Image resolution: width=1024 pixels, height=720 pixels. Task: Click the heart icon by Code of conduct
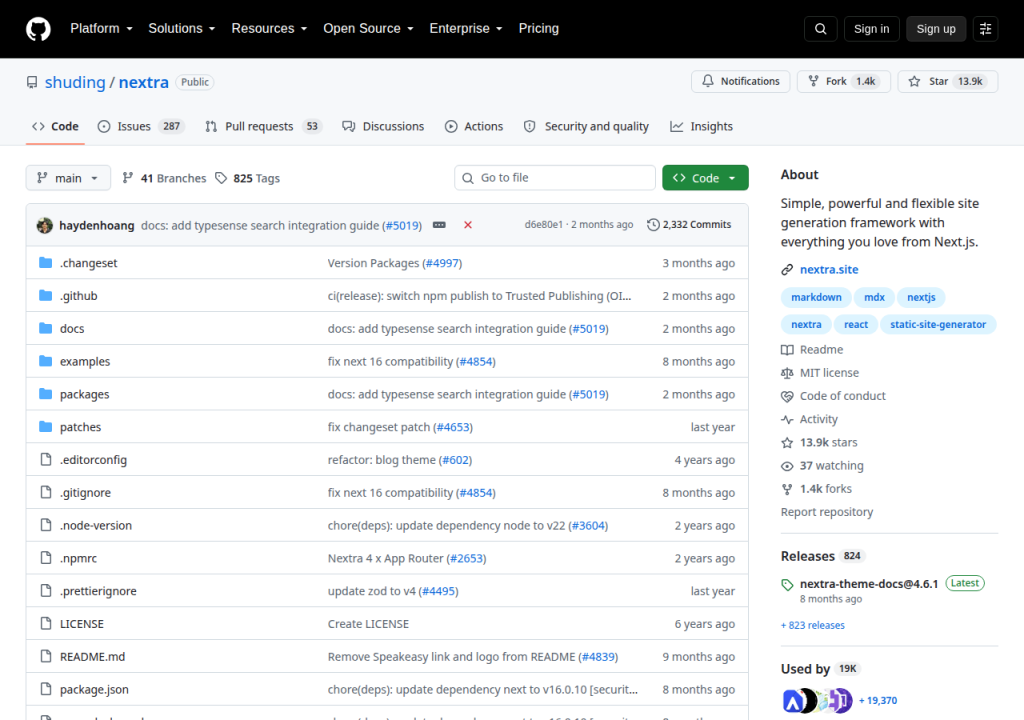click(x=787, y=396)
